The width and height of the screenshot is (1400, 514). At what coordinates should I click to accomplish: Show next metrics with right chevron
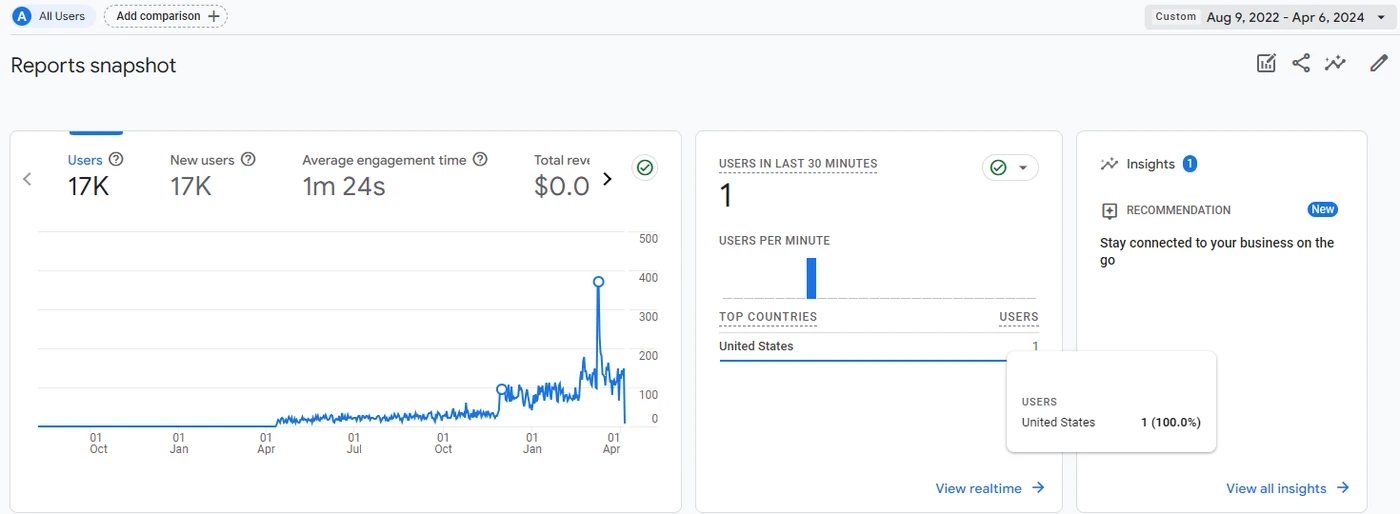[607, 179]
